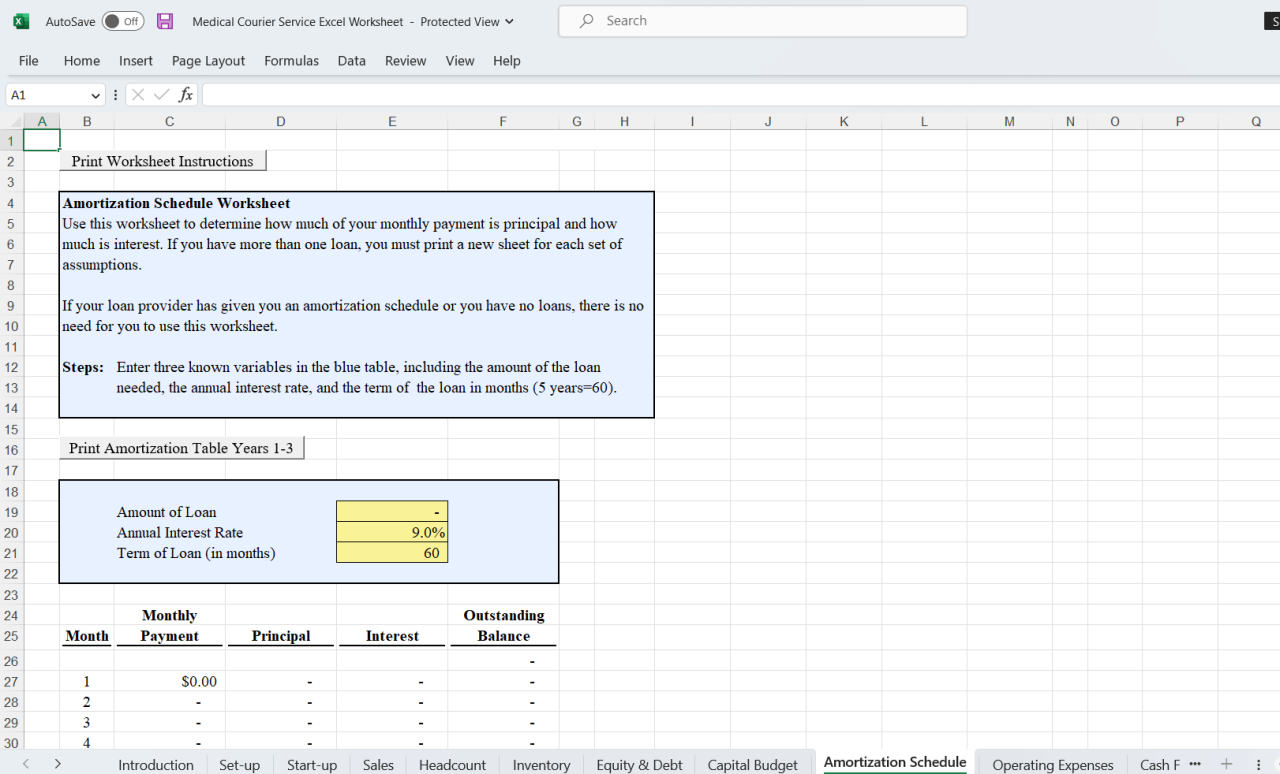Click the Principal column heading
Screen dimensions: 1280x774
pyautogui.click(x=281, y=636)
